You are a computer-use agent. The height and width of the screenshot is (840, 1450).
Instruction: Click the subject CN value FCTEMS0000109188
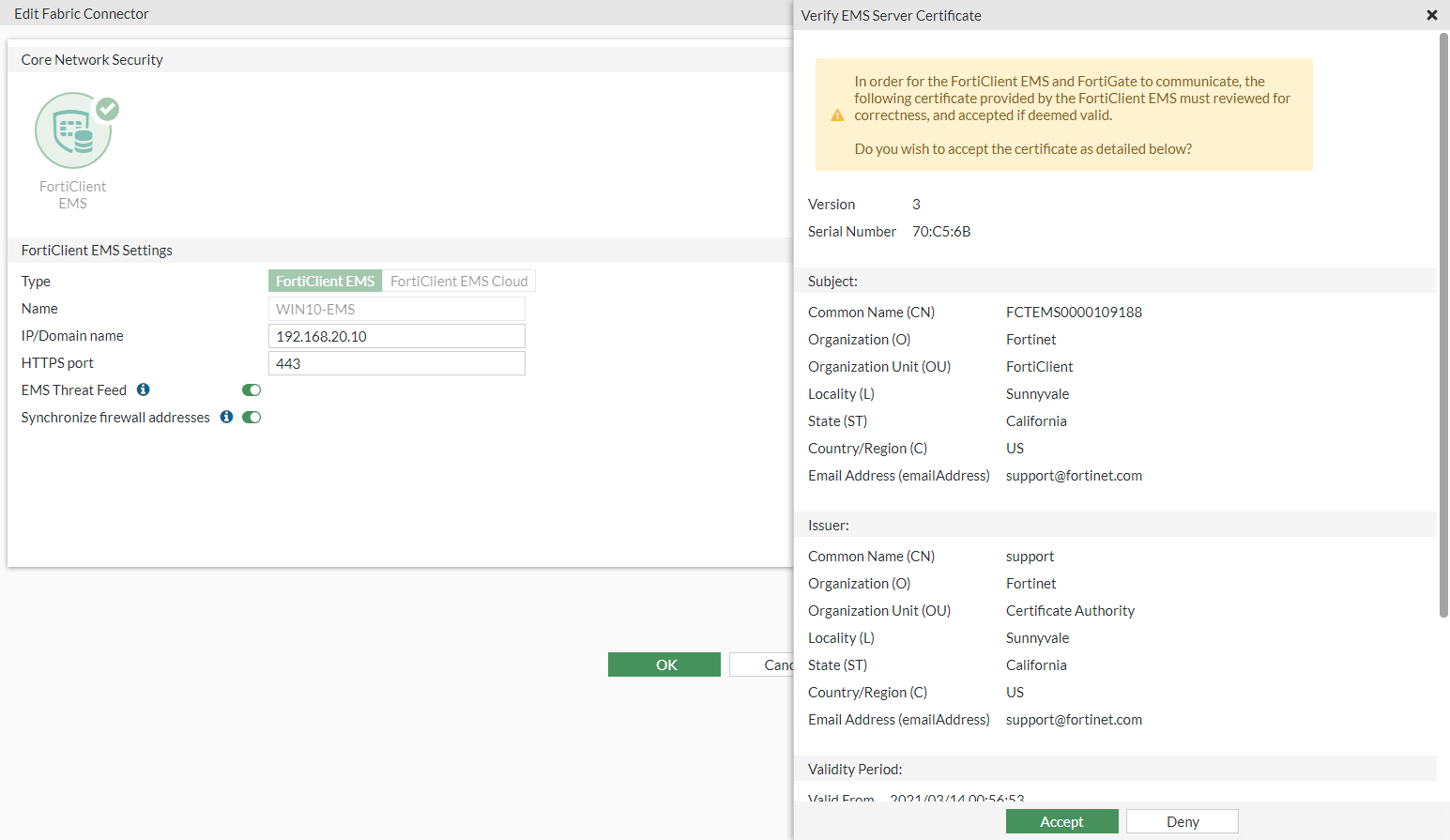(1074, 313)
